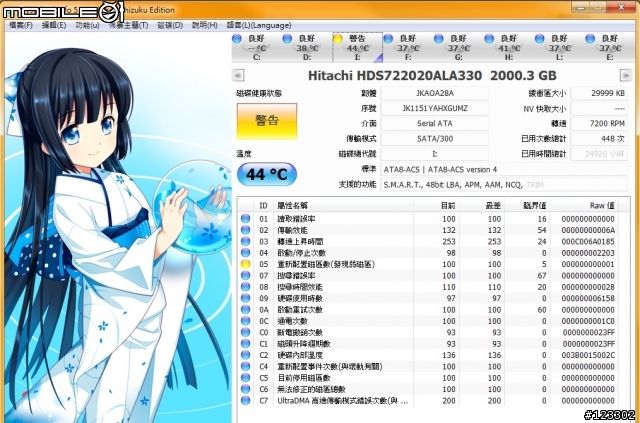Screen dimensions: 640x423
Task: Open the 編輯(E) menu
Action: (54, 25)
